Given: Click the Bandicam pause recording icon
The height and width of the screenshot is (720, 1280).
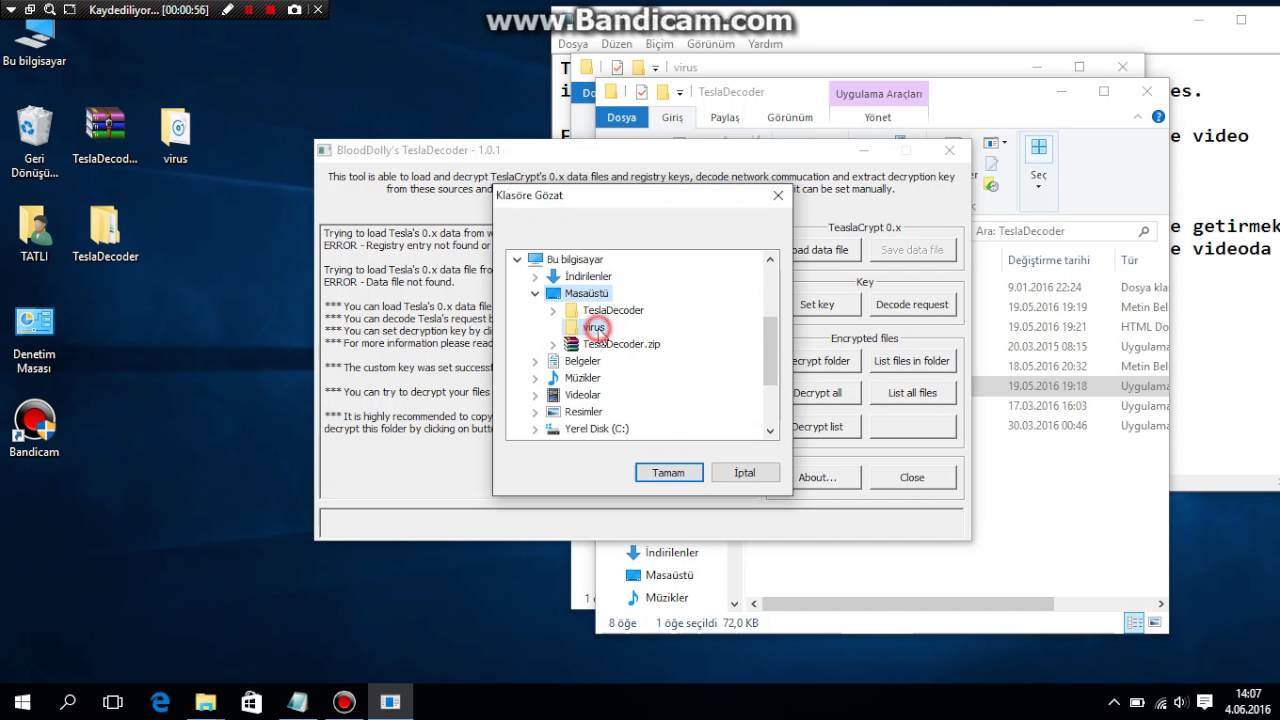Looking at the screenshot, I should pyautogui.click(x=249, y=9).
